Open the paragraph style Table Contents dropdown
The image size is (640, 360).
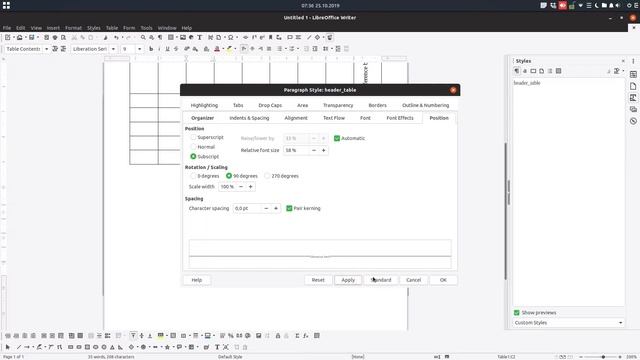coord(47,49)
